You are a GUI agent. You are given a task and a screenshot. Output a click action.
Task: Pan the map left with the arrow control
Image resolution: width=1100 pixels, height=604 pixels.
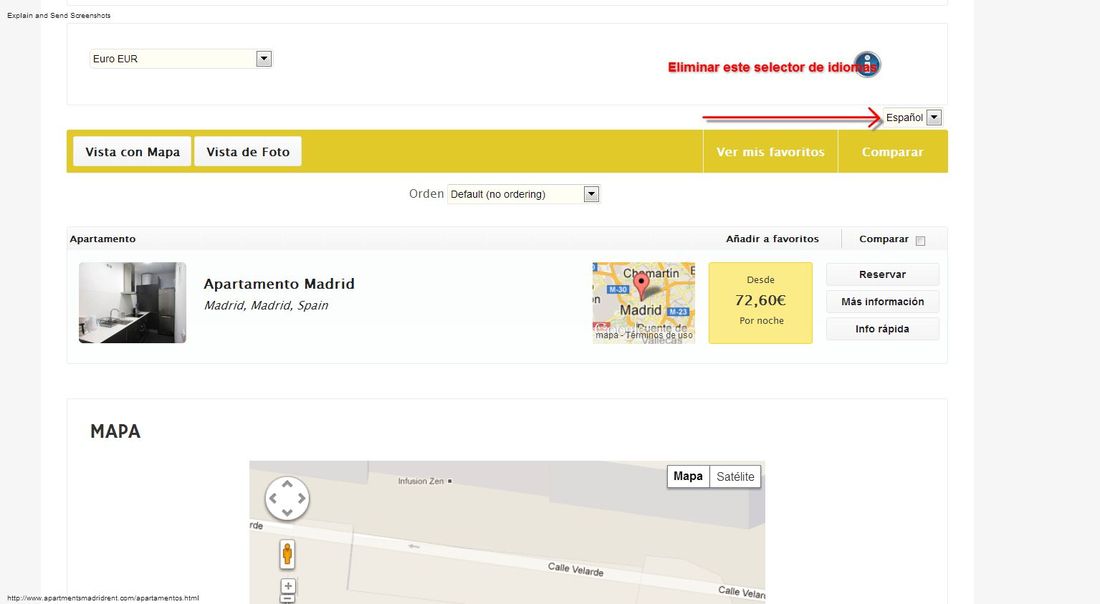coord(273,498)
